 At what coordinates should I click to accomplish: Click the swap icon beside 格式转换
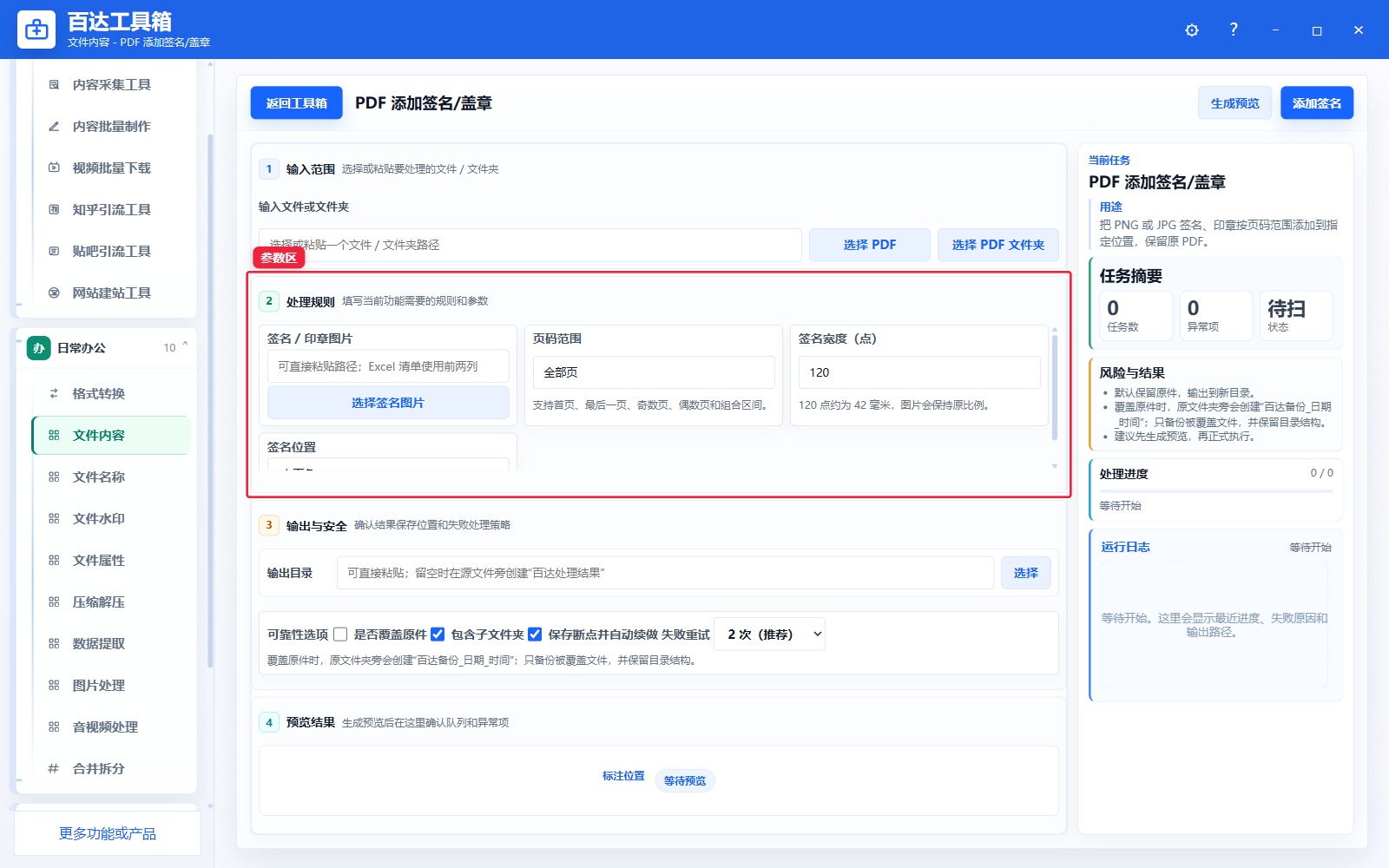(x=54, y=393)
